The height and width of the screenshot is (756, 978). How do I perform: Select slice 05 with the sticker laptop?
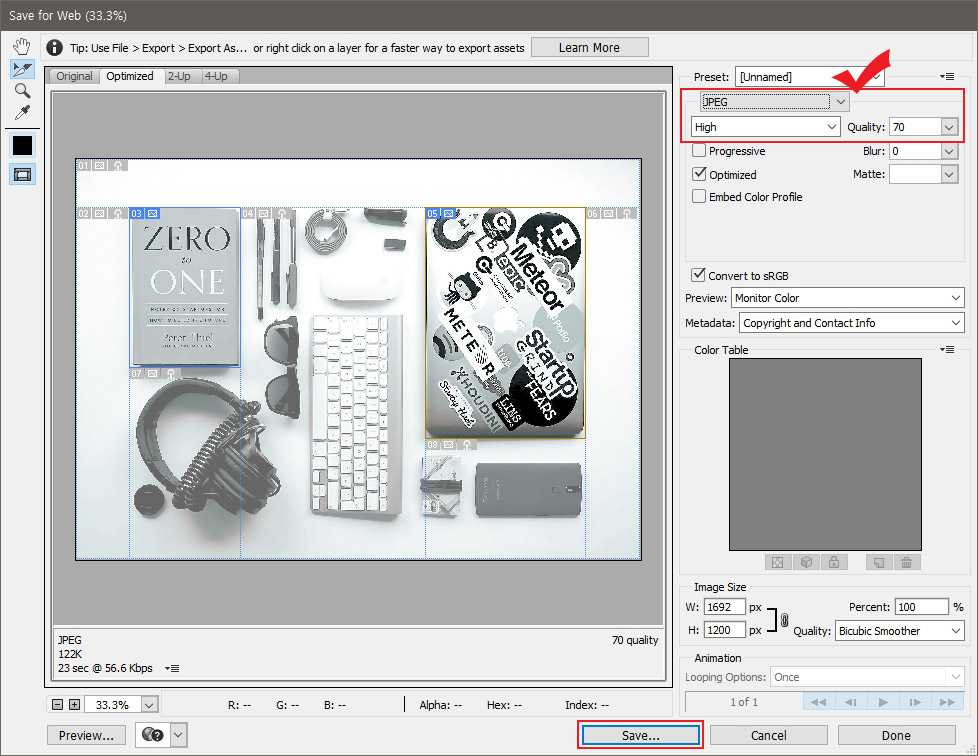pos(505,323)
